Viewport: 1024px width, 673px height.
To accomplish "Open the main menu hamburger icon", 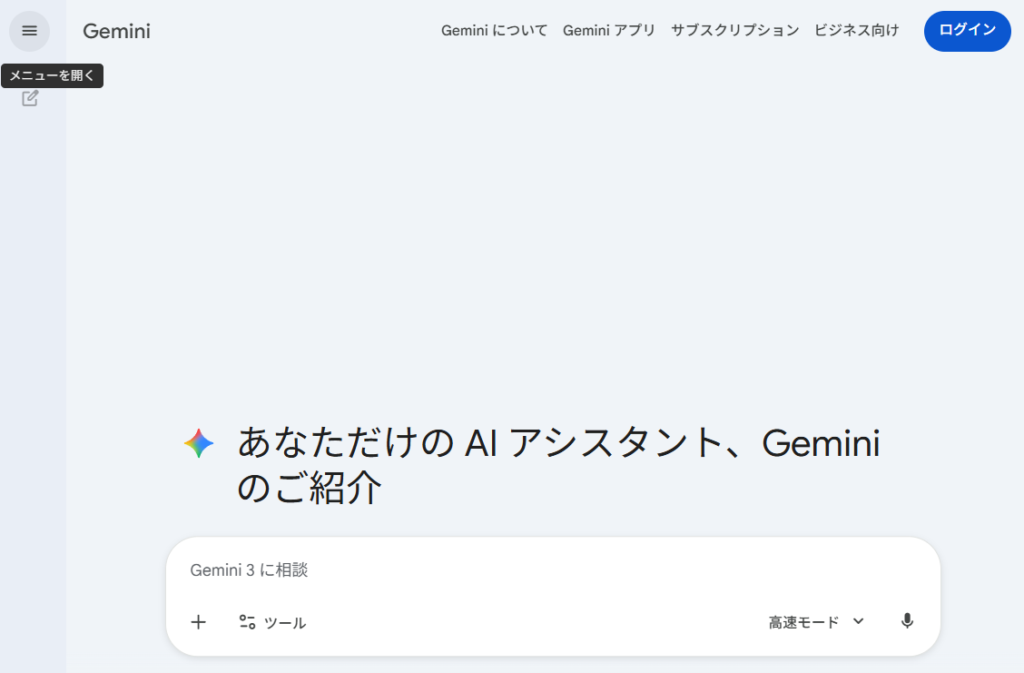I will (x=29, y=31).
